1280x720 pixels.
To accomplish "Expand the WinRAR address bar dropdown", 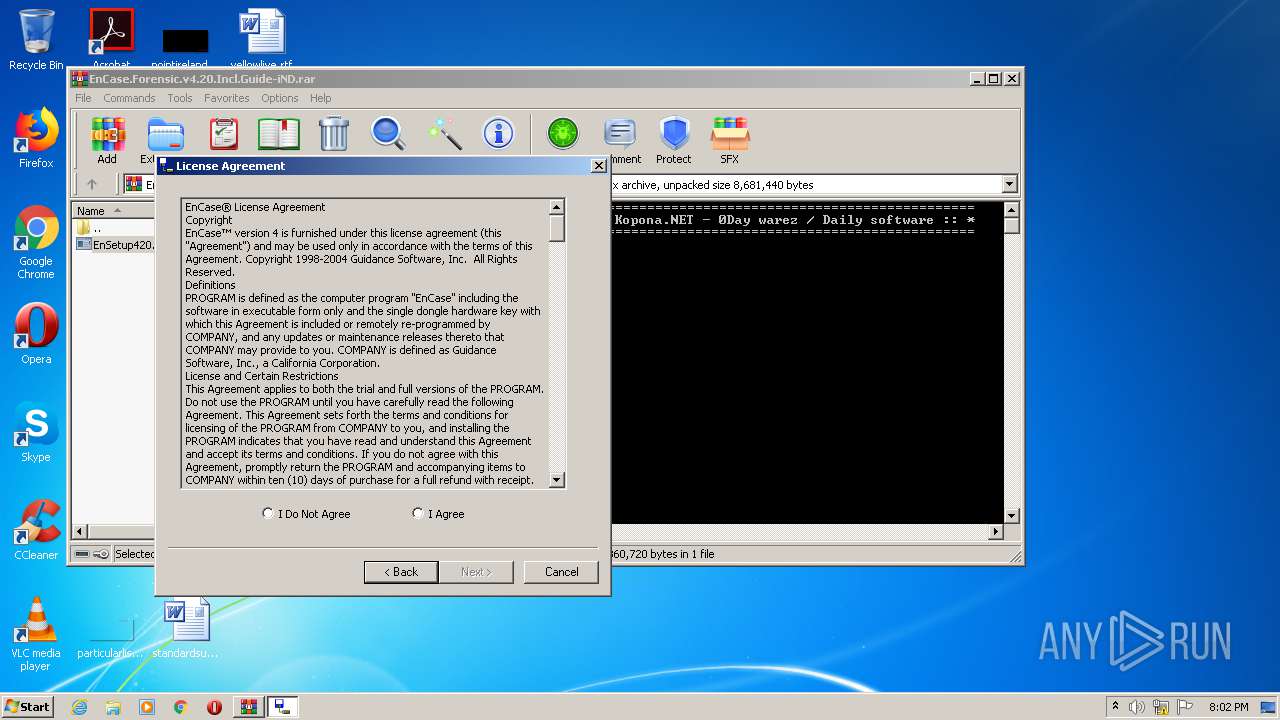I will (1009, 184).
